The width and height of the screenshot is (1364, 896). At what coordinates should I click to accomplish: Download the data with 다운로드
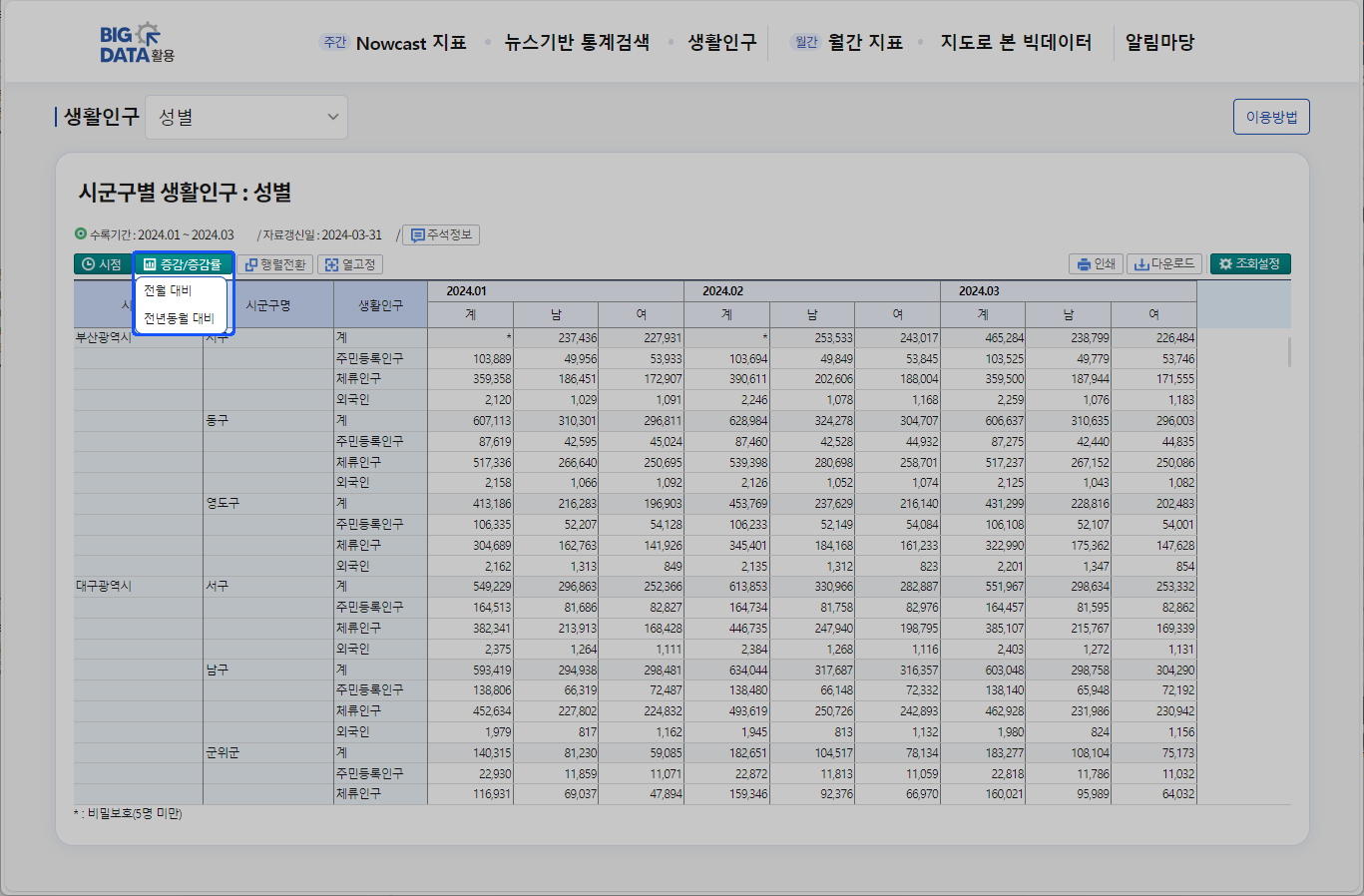click(1163, 264)
